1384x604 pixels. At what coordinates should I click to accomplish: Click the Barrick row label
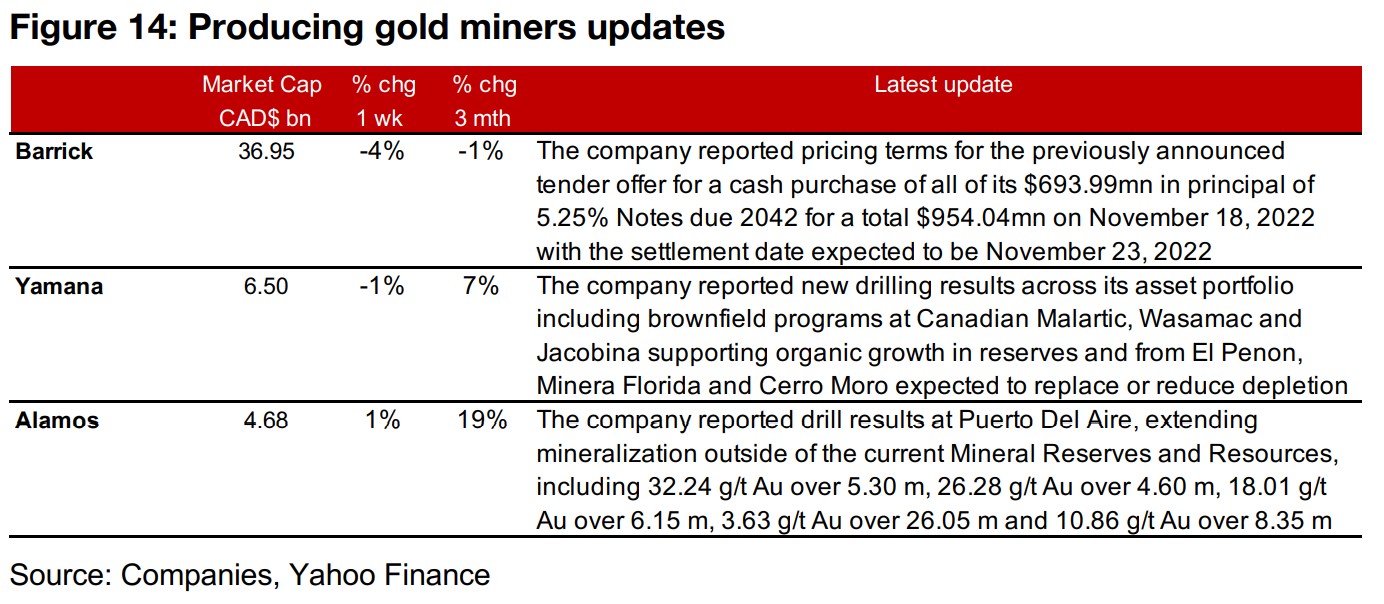pyautogui.click(x=54, y=151)
